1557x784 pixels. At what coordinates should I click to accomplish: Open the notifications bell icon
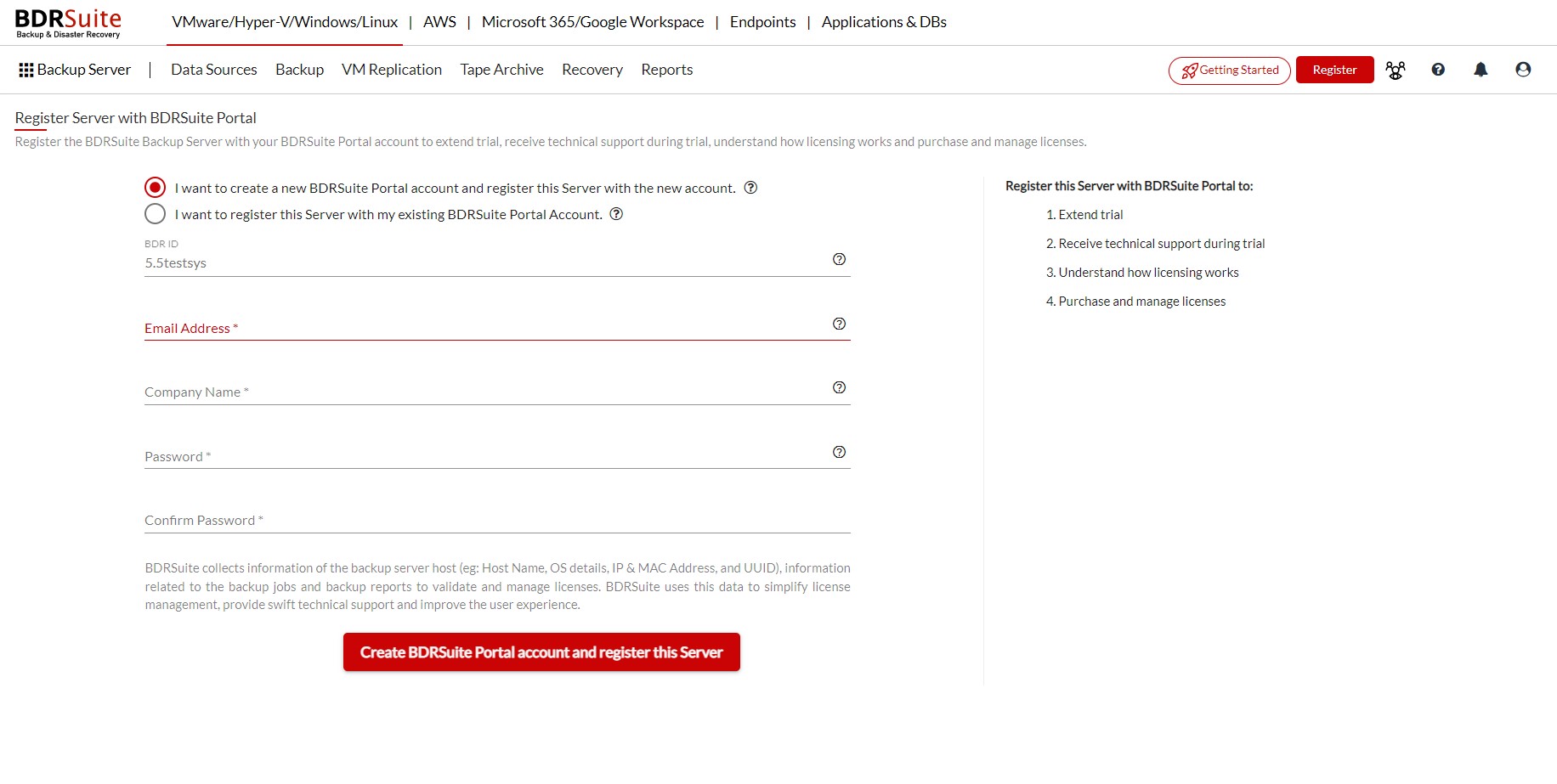1481,70
